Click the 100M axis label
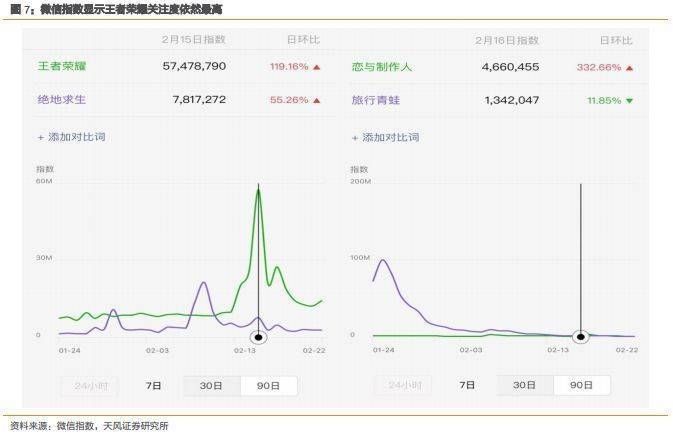 pos(360,257)
